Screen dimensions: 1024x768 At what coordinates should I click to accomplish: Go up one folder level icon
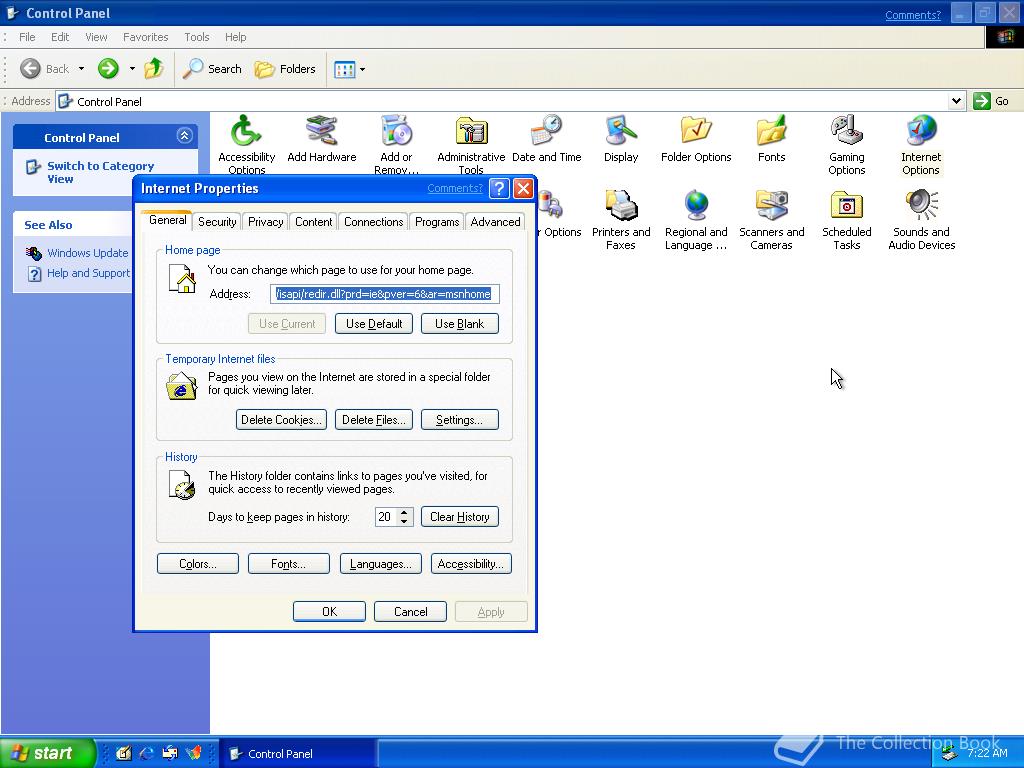pyautogui.click(x=154, y=69)
